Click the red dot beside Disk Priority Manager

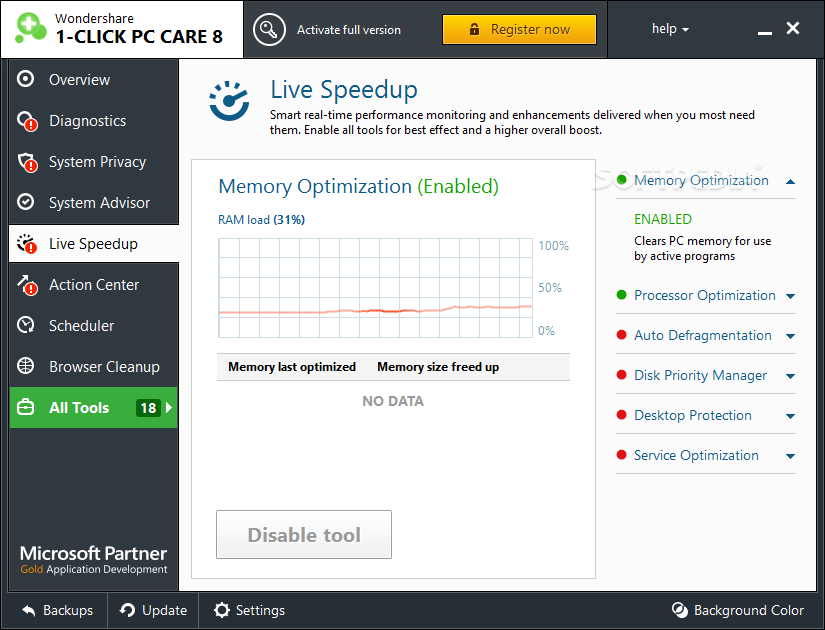click(x=621, y=375)
